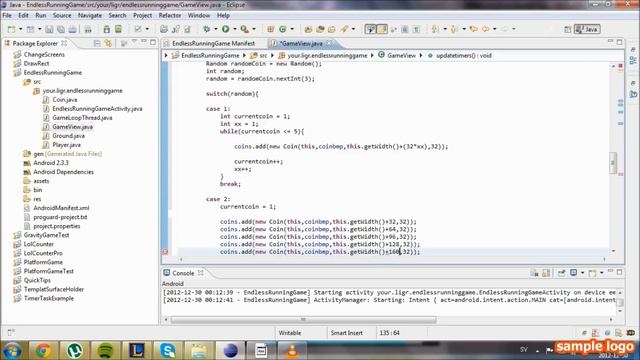This screenshot has height=360, width=640.
Task: Open the Source menu
Action: (x=62, y=15)
